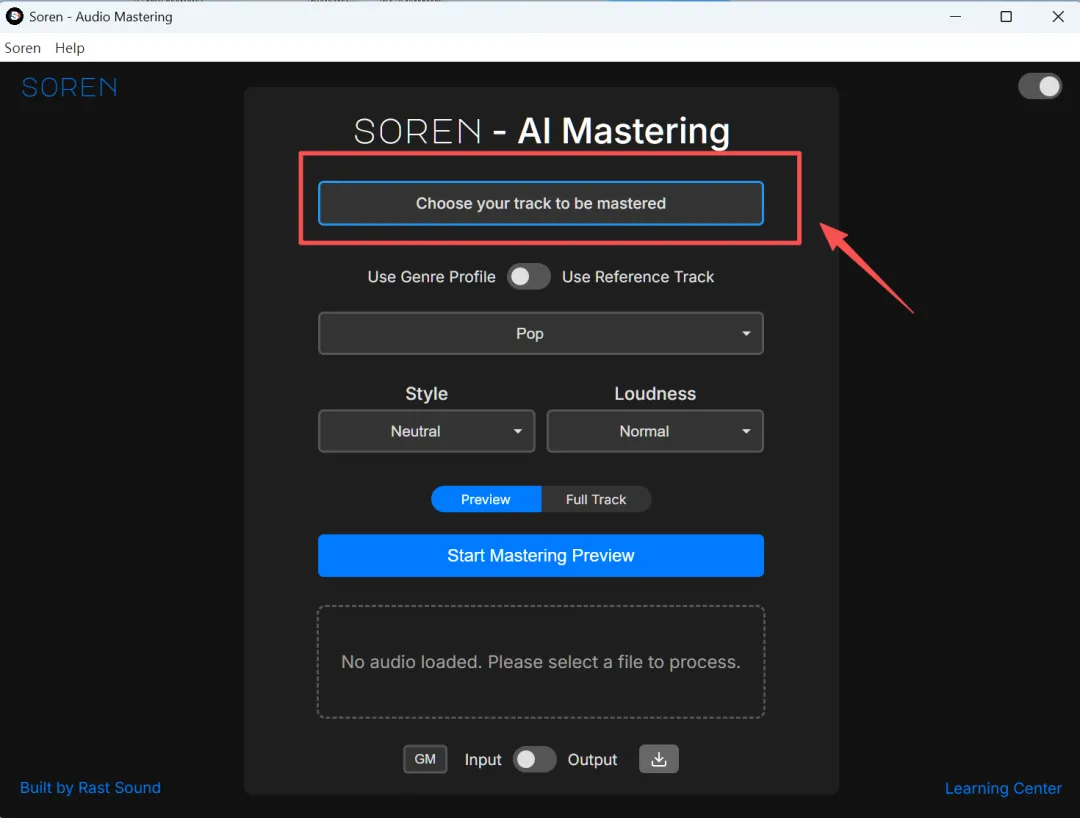Click the Input label
Viewport: 1080px width, 818px height.
click(x=483, y=759)
